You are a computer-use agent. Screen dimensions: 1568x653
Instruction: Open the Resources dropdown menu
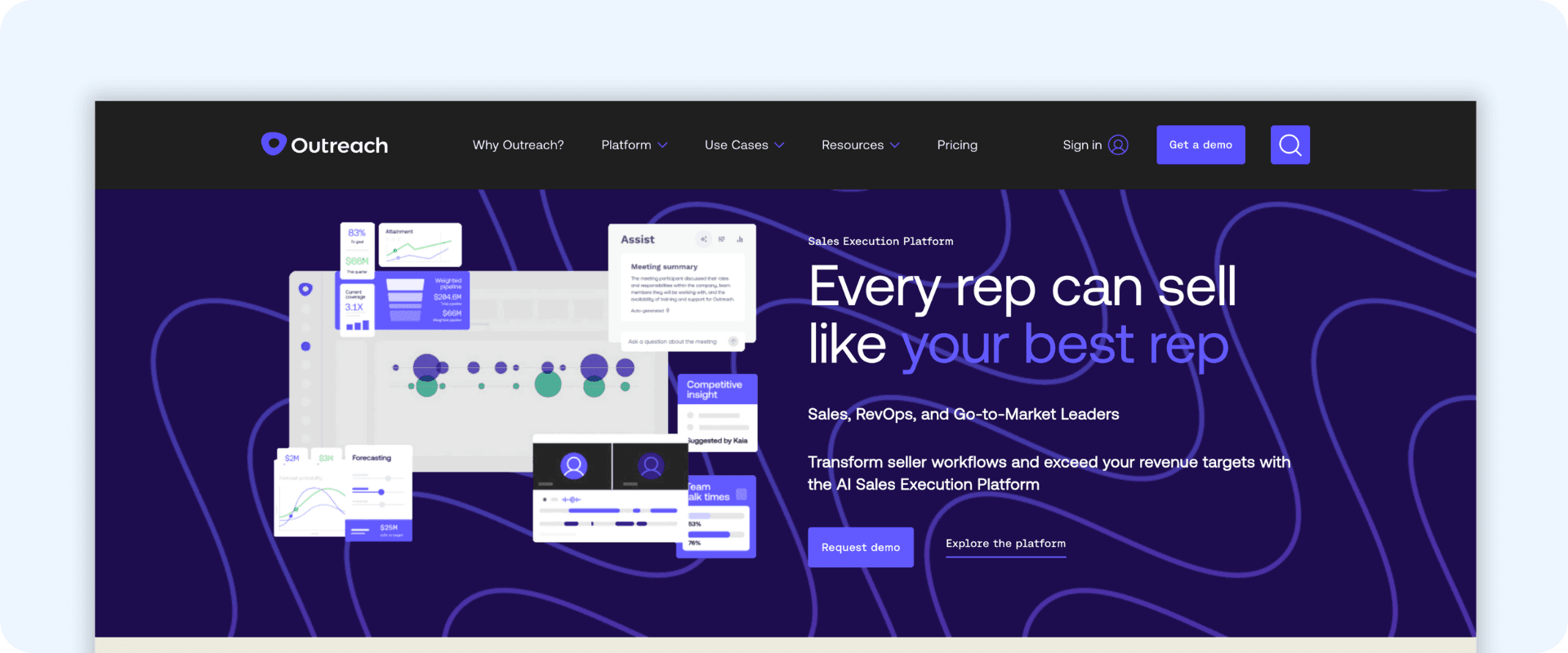coord(860,144)
